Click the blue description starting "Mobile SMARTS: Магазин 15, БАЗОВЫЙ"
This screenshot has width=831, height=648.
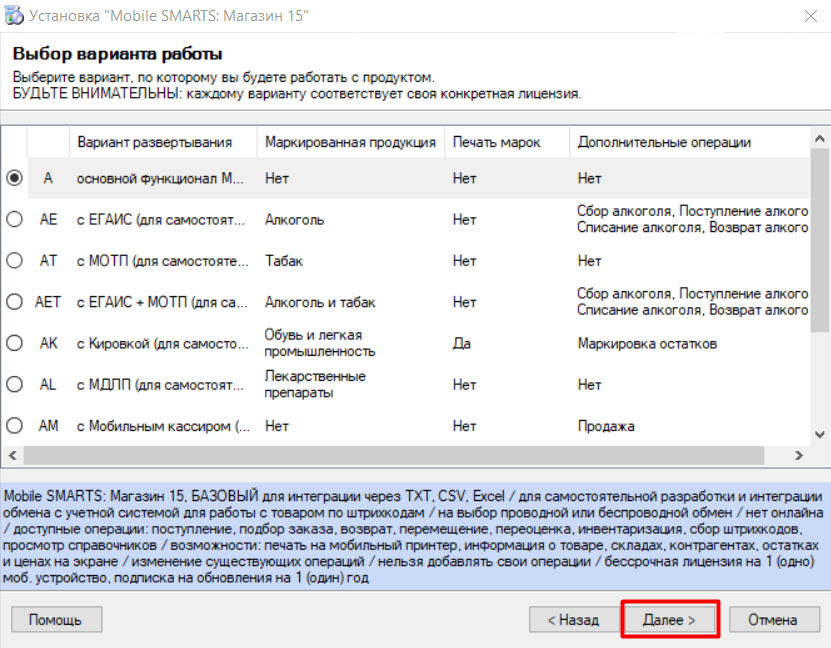click(x=416, y=537)
